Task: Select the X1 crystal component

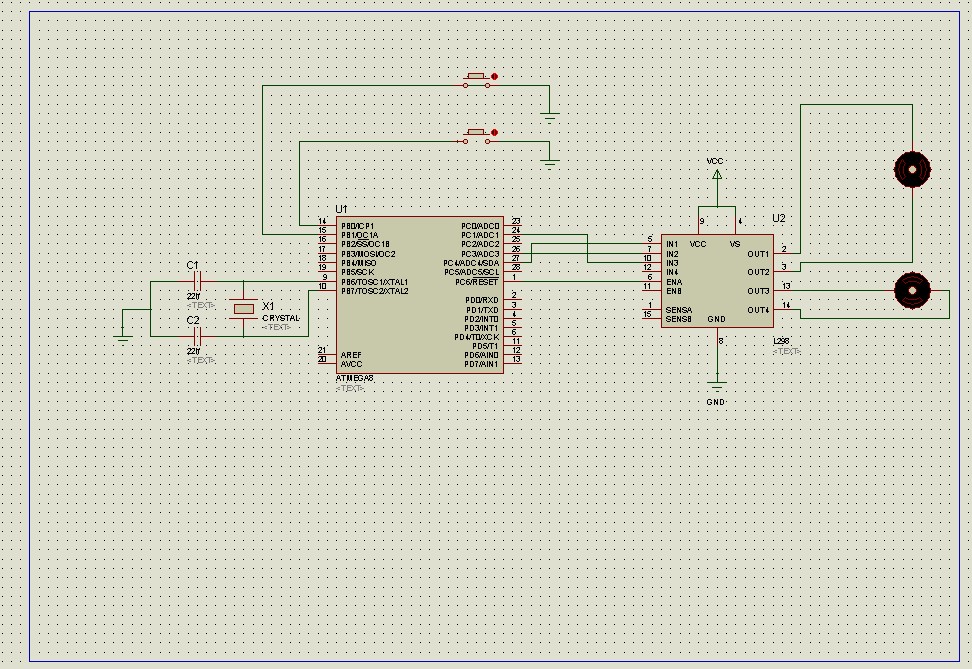Action: pos(243,309)
